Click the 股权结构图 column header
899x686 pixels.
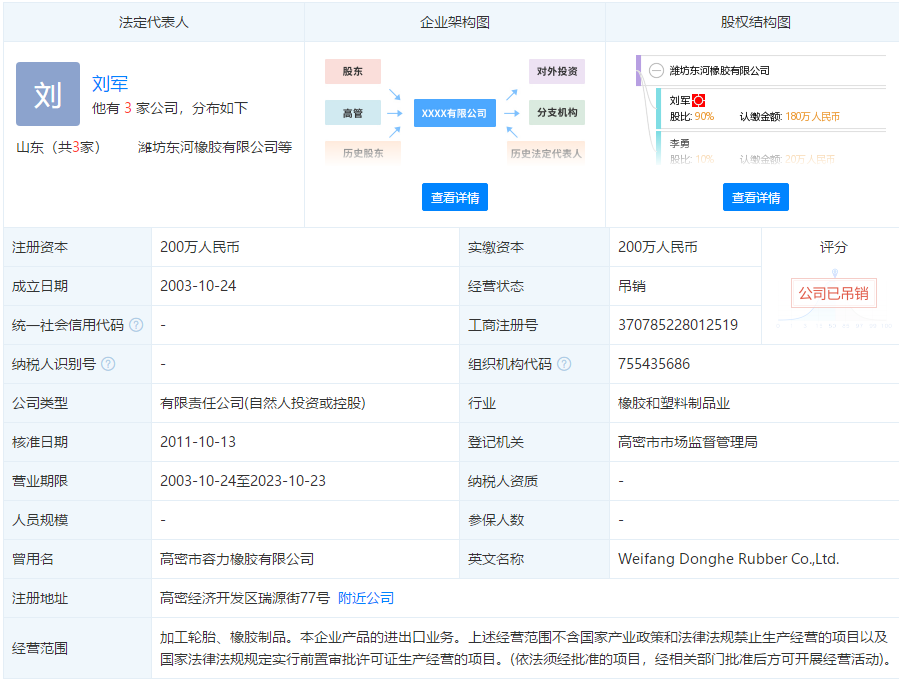[x=756, y=22]
